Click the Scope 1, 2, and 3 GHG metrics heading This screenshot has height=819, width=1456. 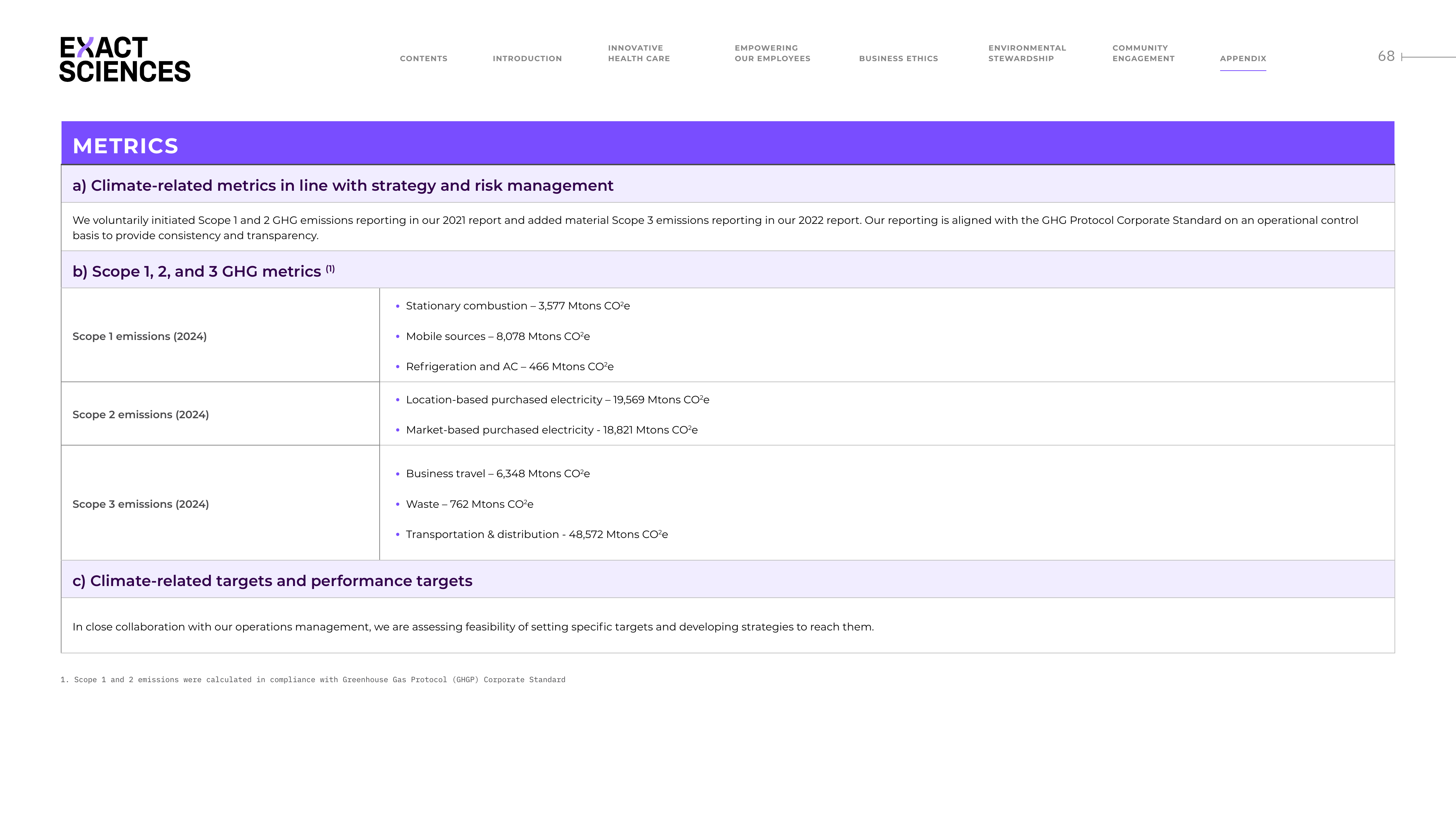pos(197,271)
